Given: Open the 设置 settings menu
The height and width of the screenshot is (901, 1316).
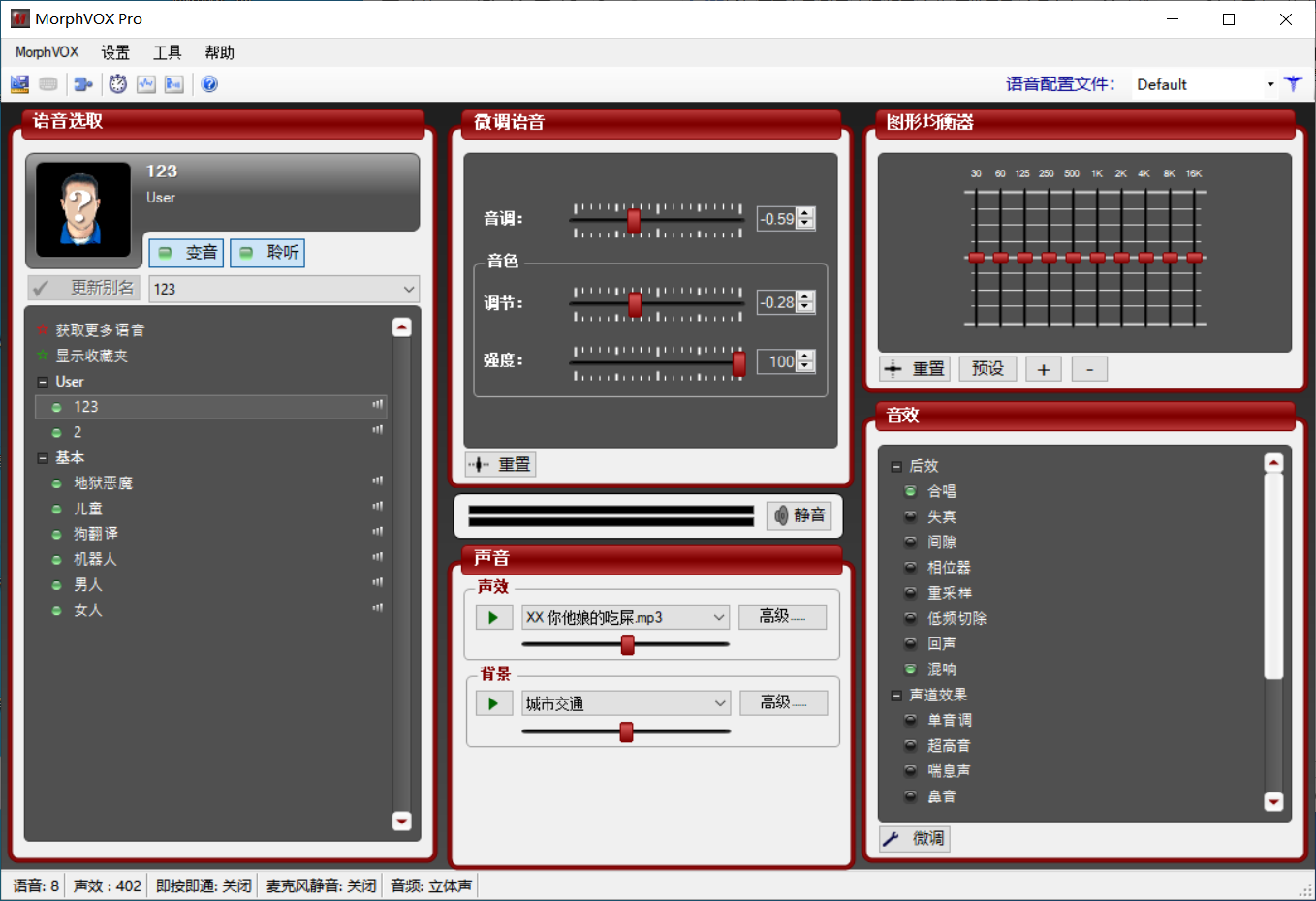Looking at the screenshot, I should [115, 52].
